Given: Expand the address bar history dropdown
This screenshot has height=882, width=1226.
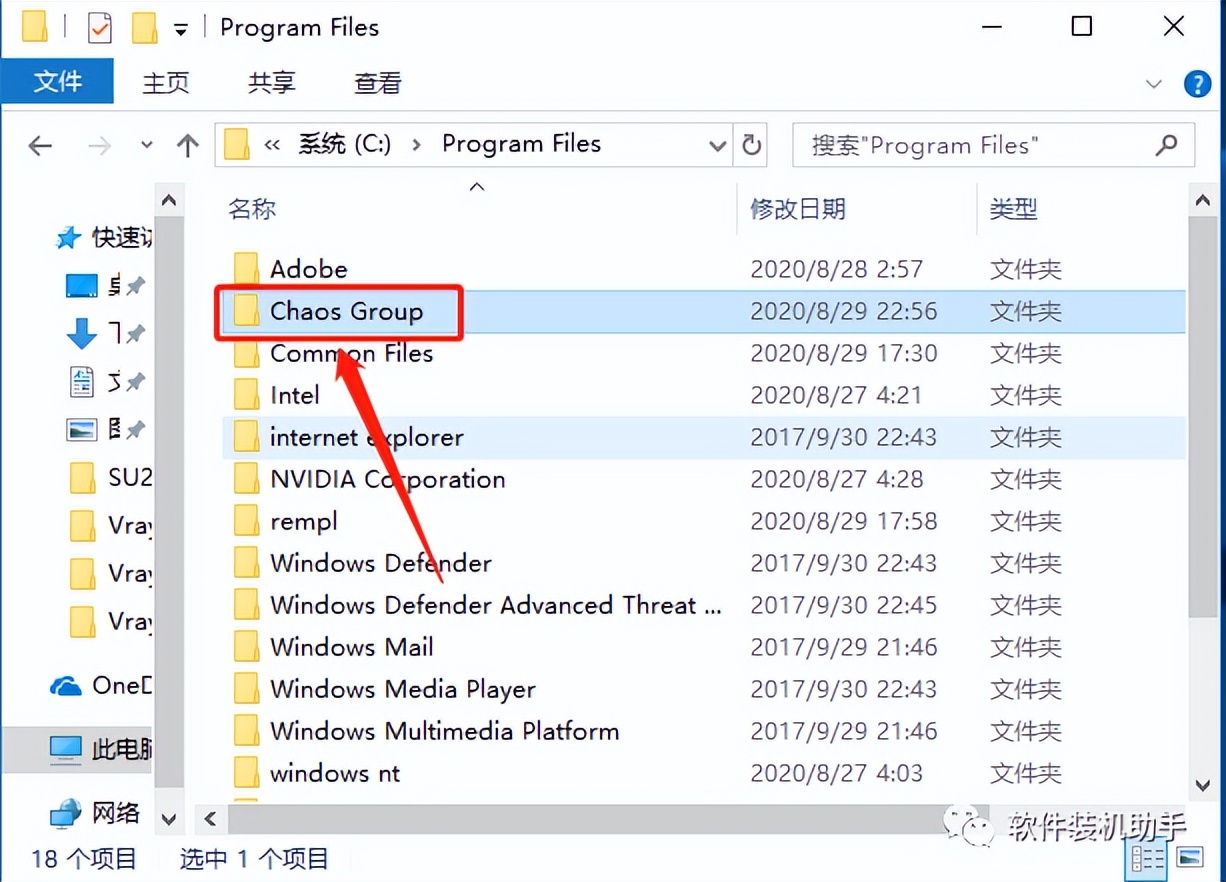Looking at the screenshot, I should [717, 146].
